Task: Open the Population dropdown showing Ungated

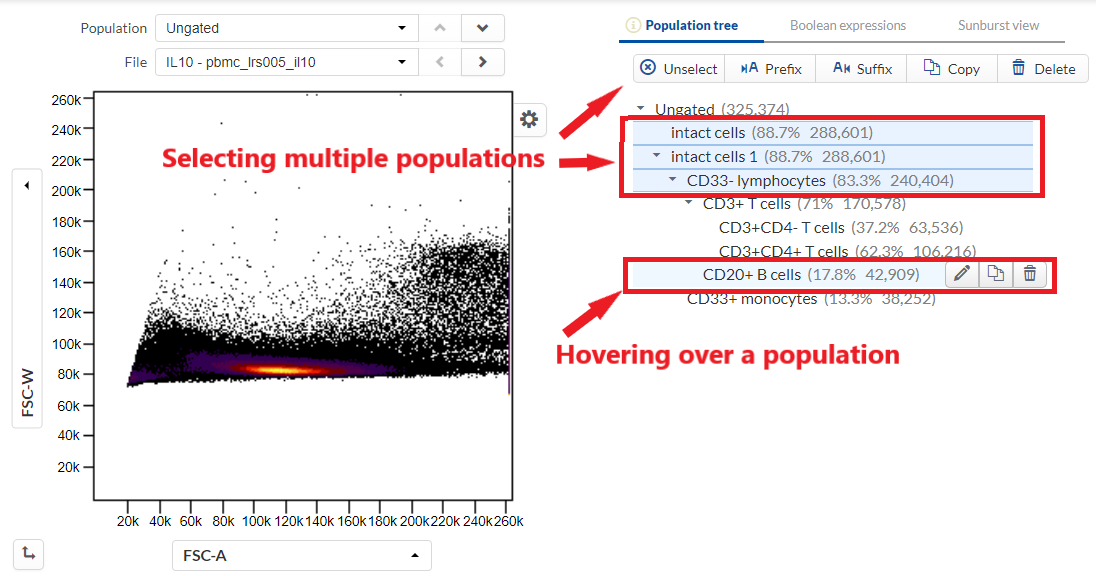Action: pos(287,28)
